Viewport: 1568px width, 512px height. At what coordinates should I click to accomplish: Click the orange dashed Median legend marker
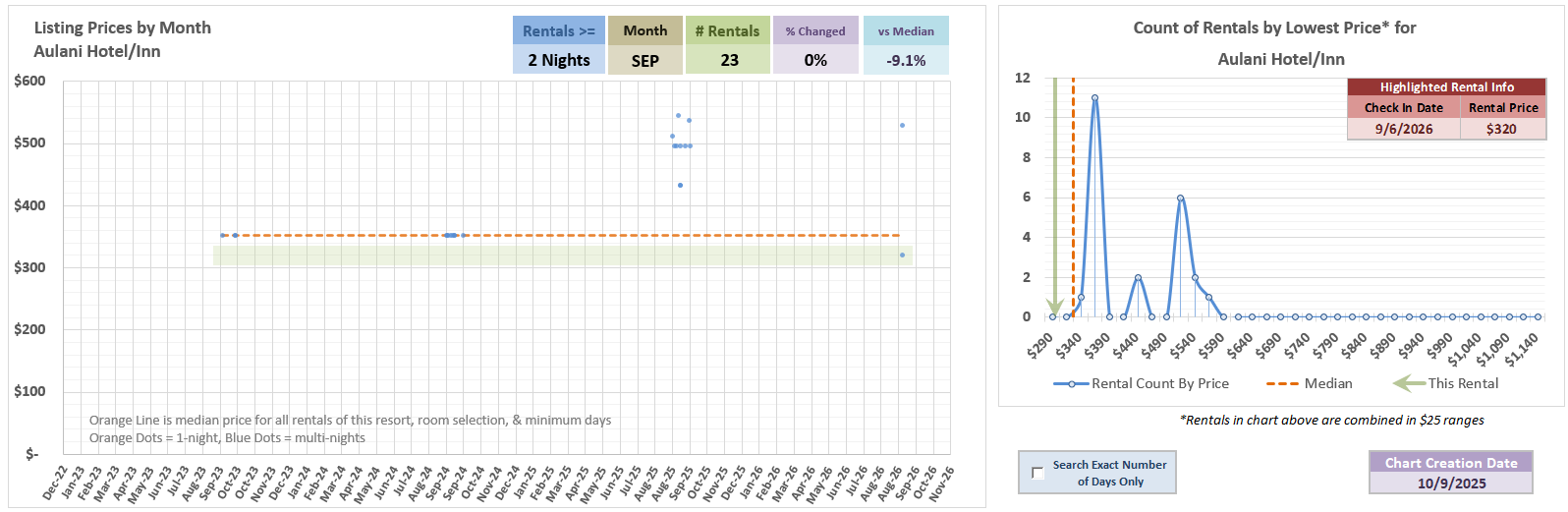pyautogui.click(x=1282, y=383)
